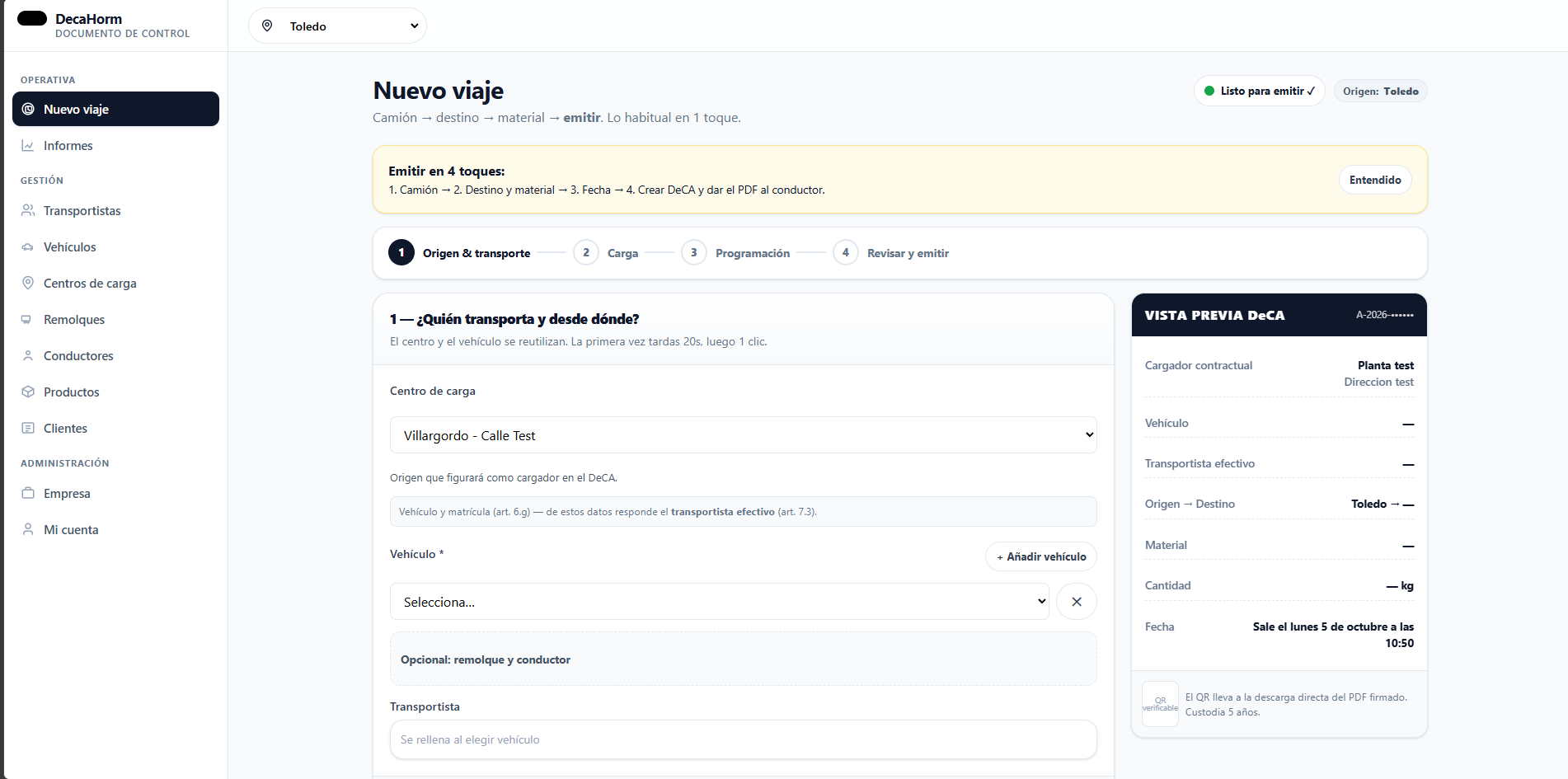Click the Origen: Toledo badge
The width and height of the screenshot is (1568, 779).
[1381, 91]
